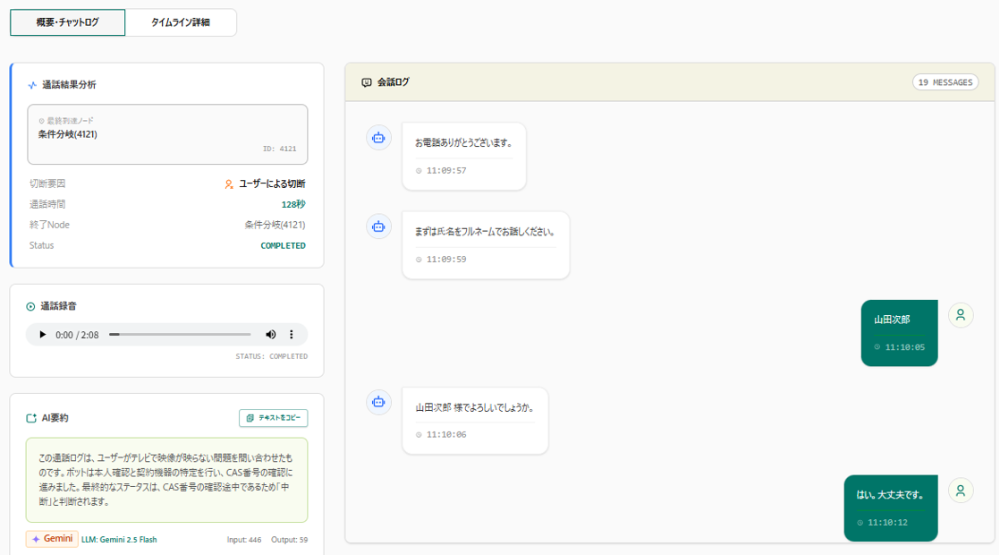1000x555 pixels.
Task: Mute the call recording volume icon
Action: [x=270, y=334]
